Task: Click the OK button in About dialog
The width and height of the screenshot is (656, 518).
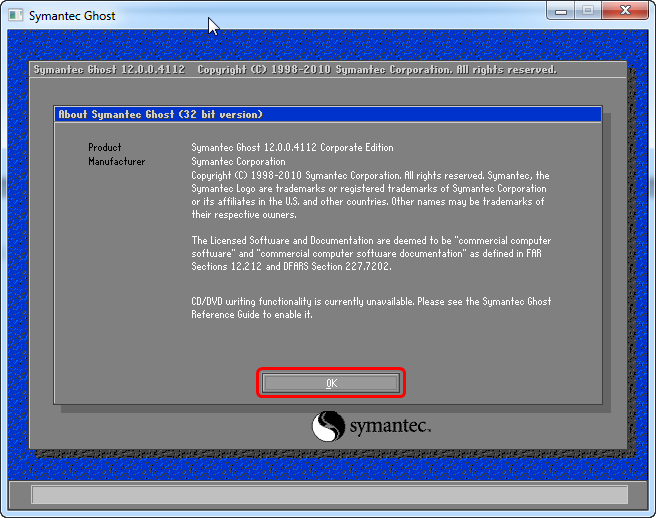Action: [331, 383]
